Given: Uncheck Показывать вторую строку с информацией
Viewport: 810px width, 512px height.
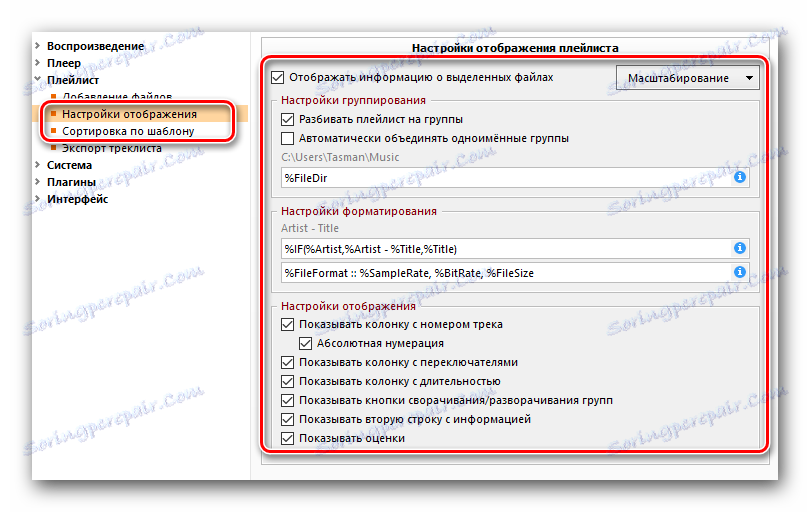Looking at the screenshot, I should pos(287,420).
